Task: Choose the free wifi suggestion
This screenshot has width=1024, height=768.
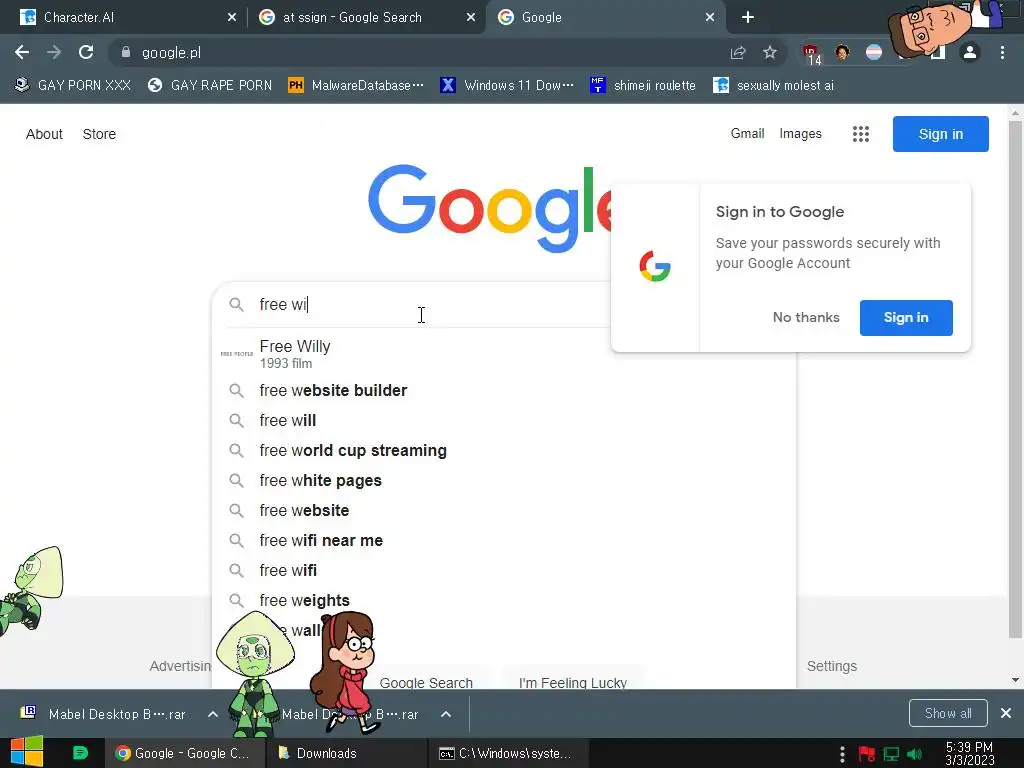Action: click(504, 571)
